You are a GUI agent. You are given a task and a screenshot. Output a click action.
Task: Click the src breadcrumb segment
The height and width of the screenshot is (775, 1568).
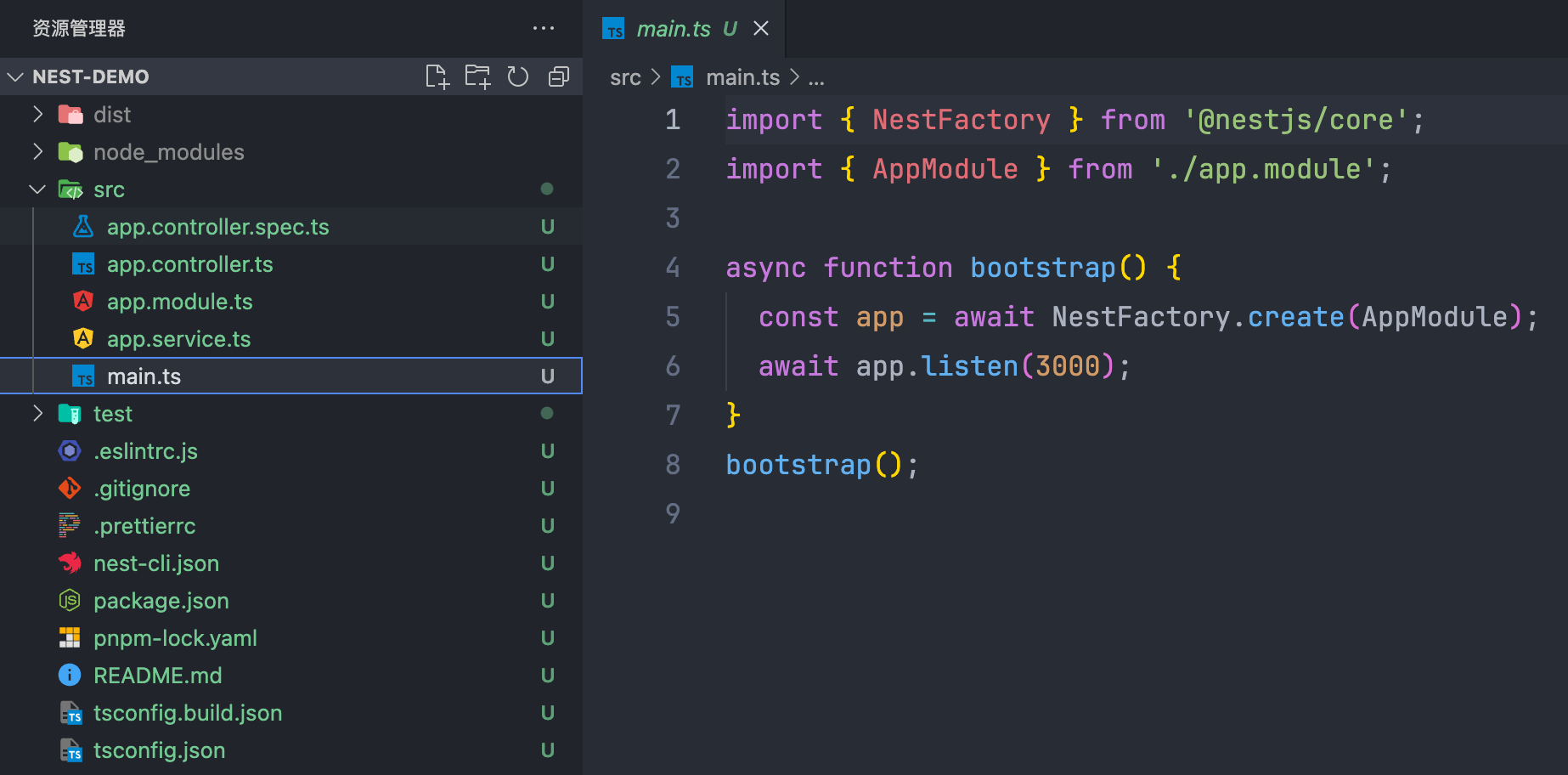click(625, 77)
